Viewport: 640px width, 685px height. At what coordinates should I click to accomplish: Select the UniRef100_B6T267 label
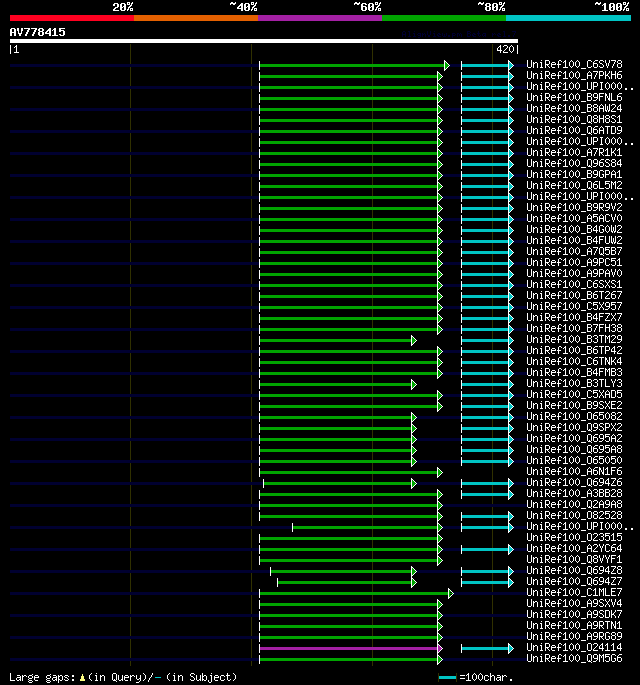tap(574, 295)
